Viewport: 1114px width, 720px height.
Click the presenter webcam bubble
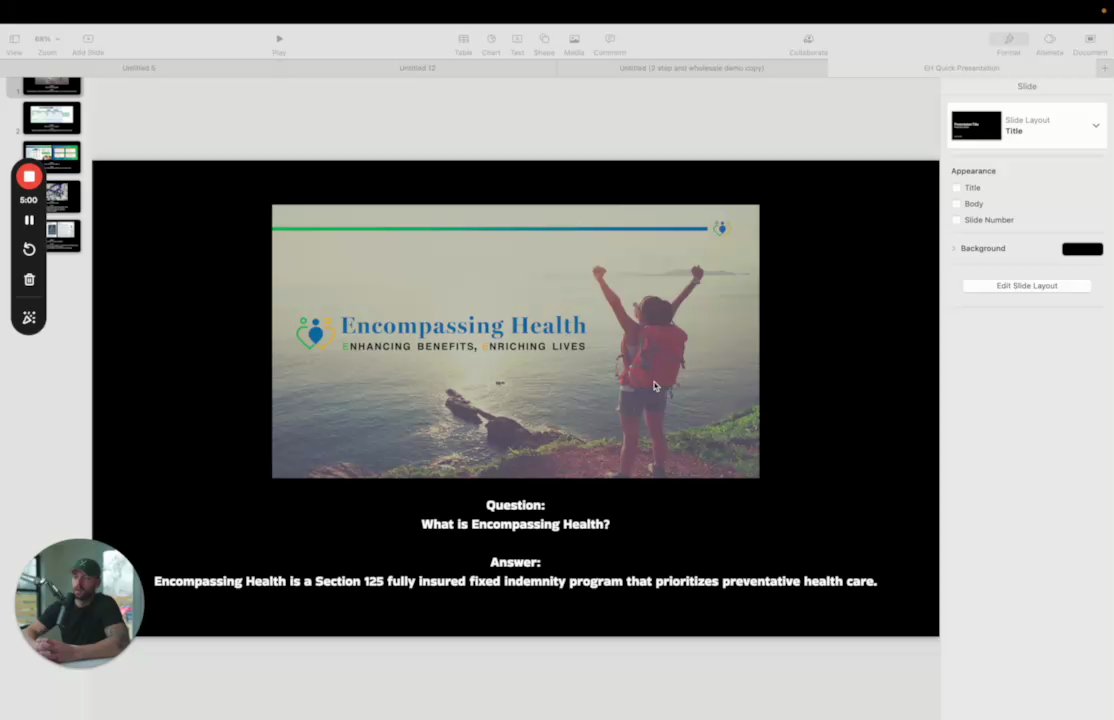79,603
